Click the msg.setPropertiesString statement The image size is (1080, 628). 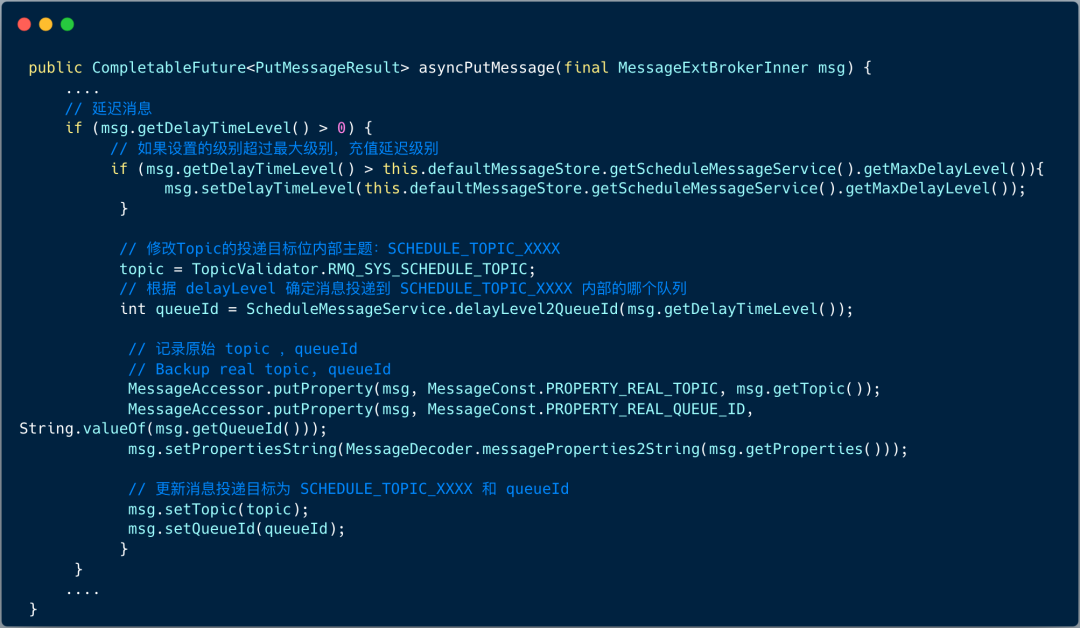[233, 449]
